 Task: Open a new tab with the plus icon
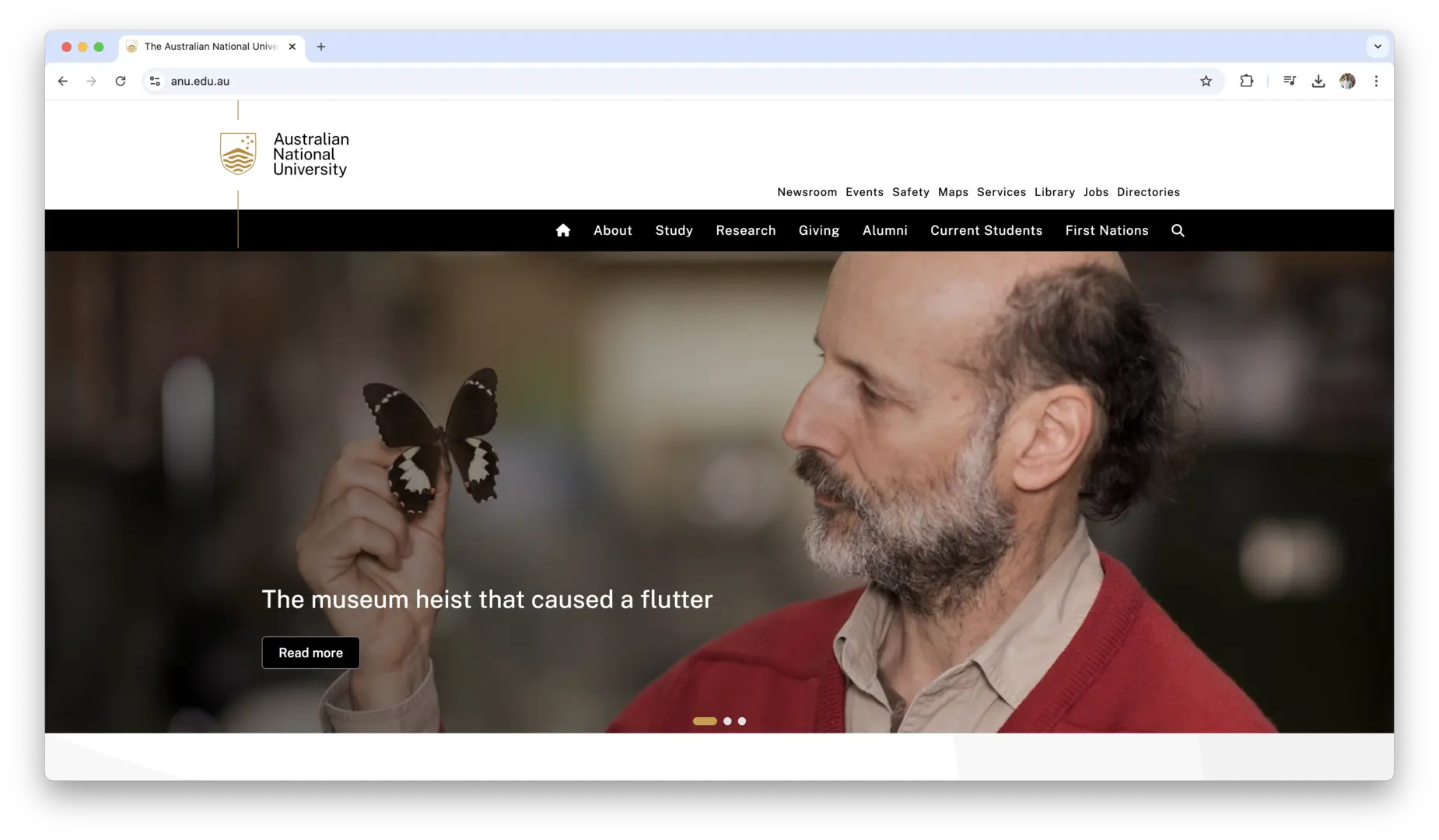click(320, 47)
